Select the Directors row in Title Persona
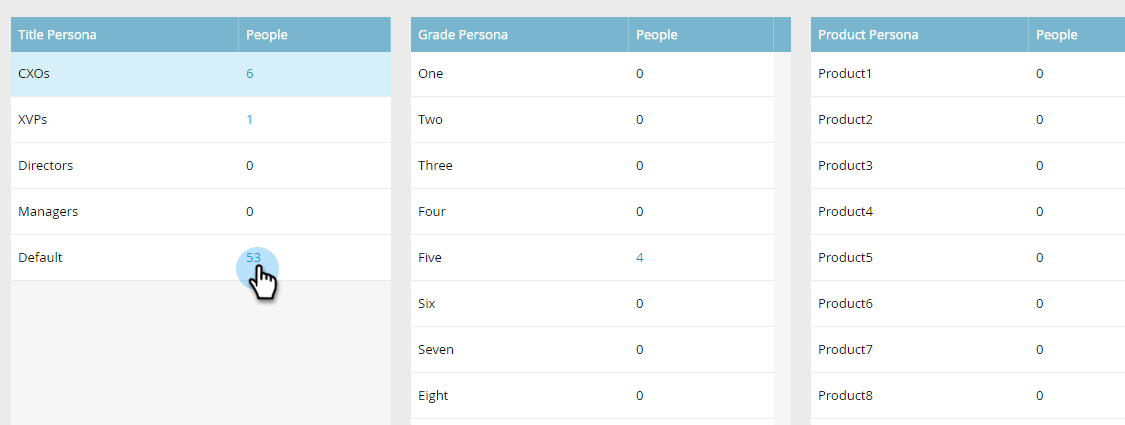This screenshot has height=425, width=1125. tap(201, 166)
